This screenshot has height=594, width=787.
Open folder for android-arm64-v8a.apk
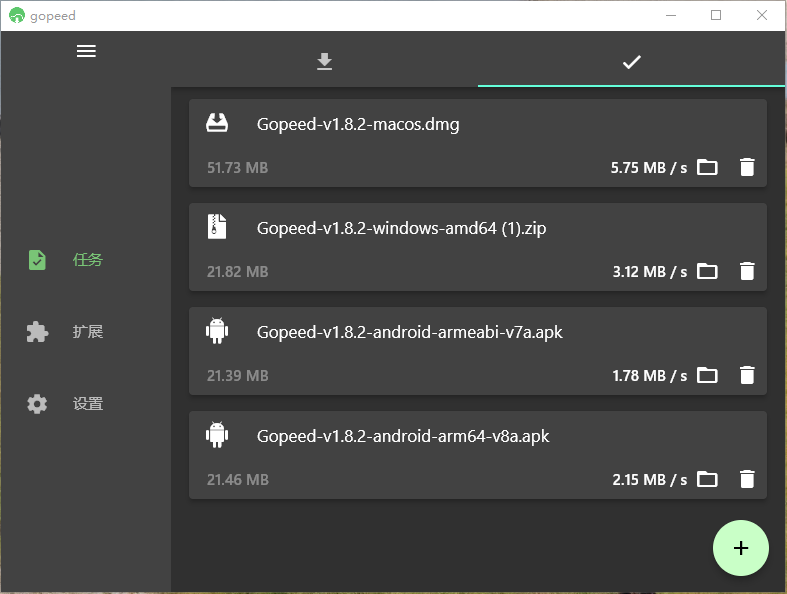click(x=707, y=479)
